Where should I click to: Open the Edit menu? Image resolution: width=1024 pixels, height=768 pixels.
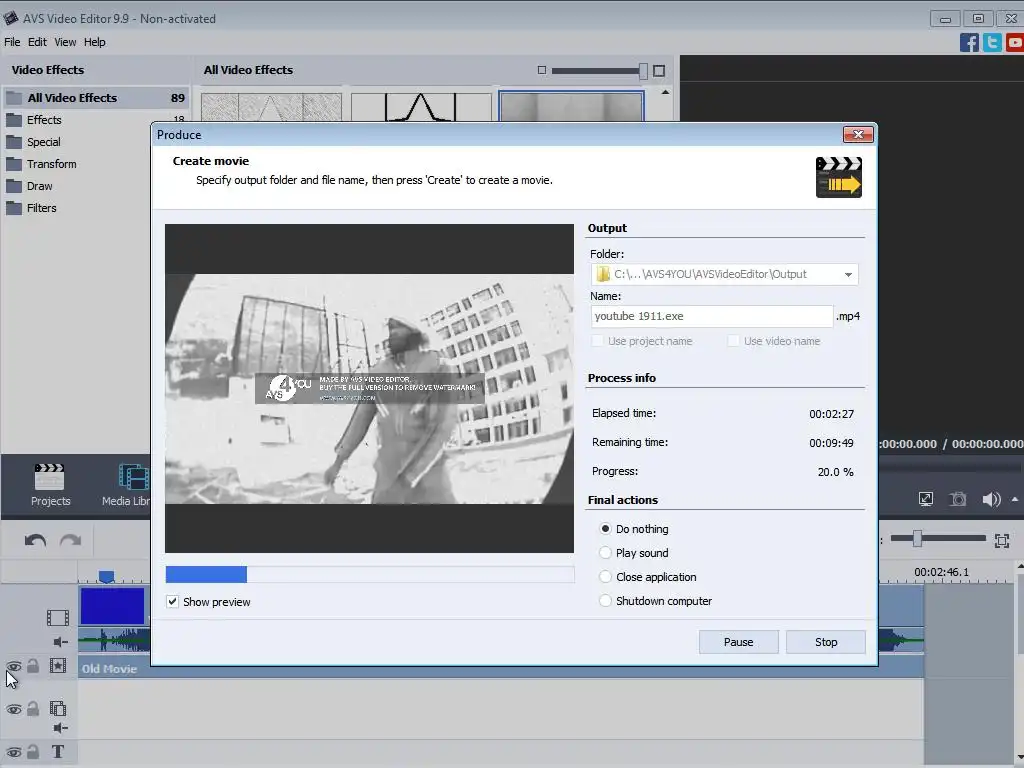point(37,42)
